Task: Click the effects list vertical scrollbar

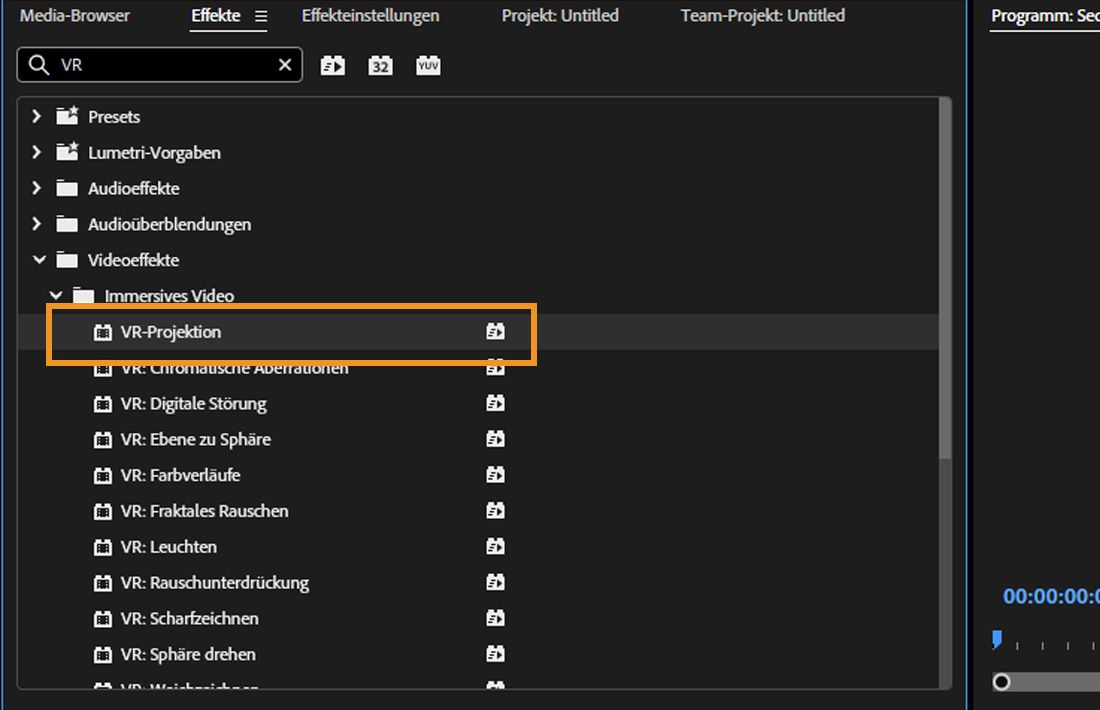Action: click(x=945, y=280)
